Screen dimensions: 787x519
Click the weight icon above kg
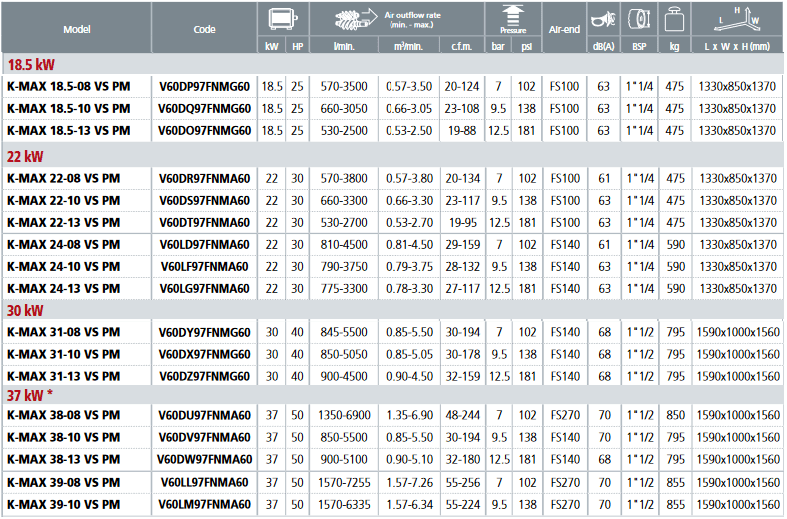674,20
